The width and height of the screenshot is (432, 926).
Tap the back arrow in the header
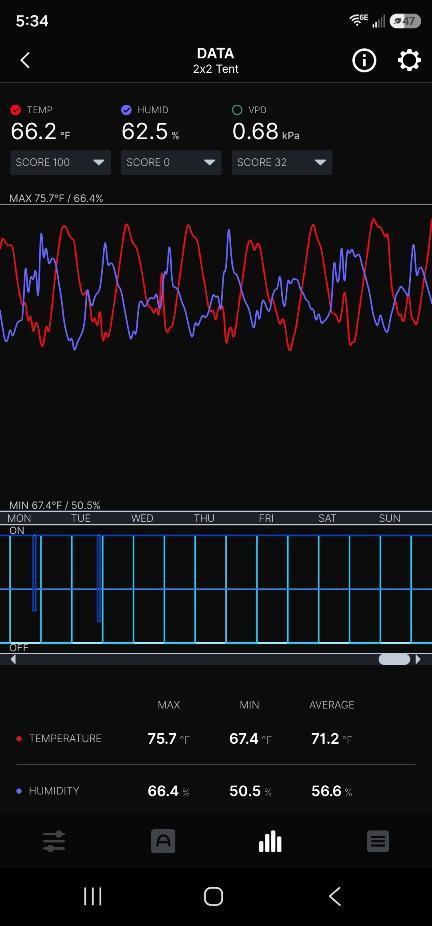(25, 60)
